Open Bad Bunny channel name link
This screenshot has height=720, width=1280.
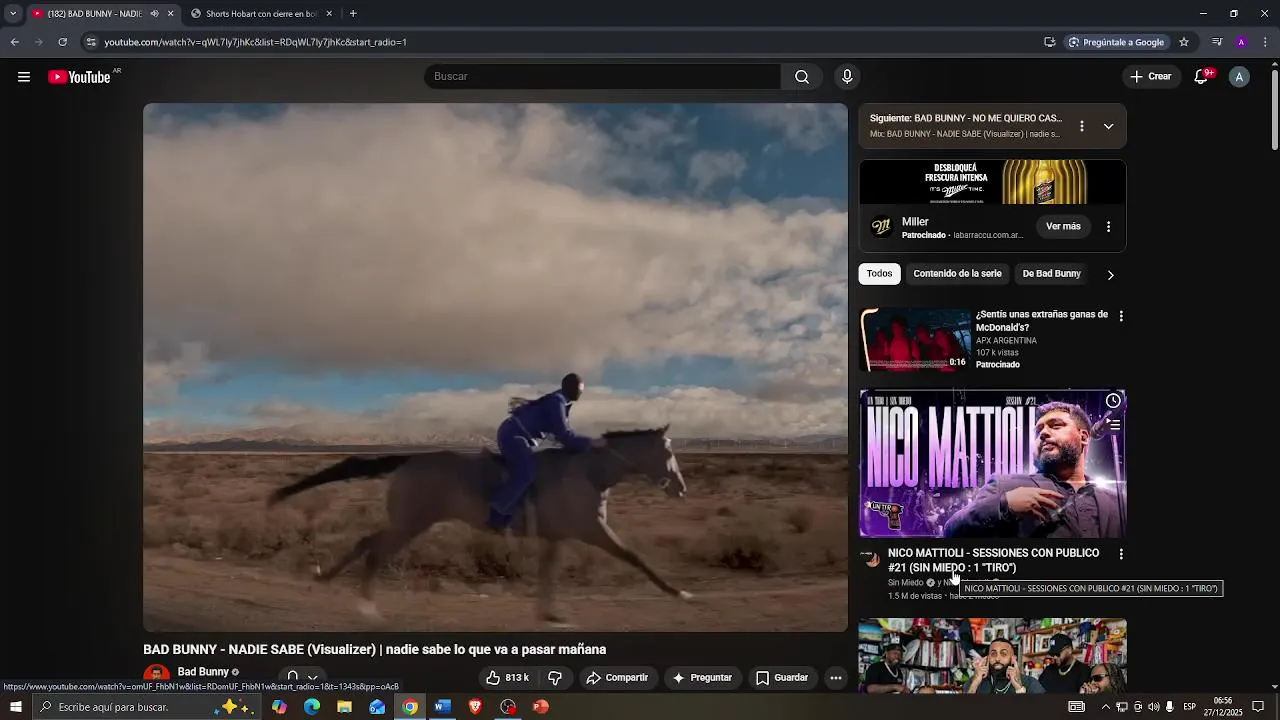click(203, 672)
